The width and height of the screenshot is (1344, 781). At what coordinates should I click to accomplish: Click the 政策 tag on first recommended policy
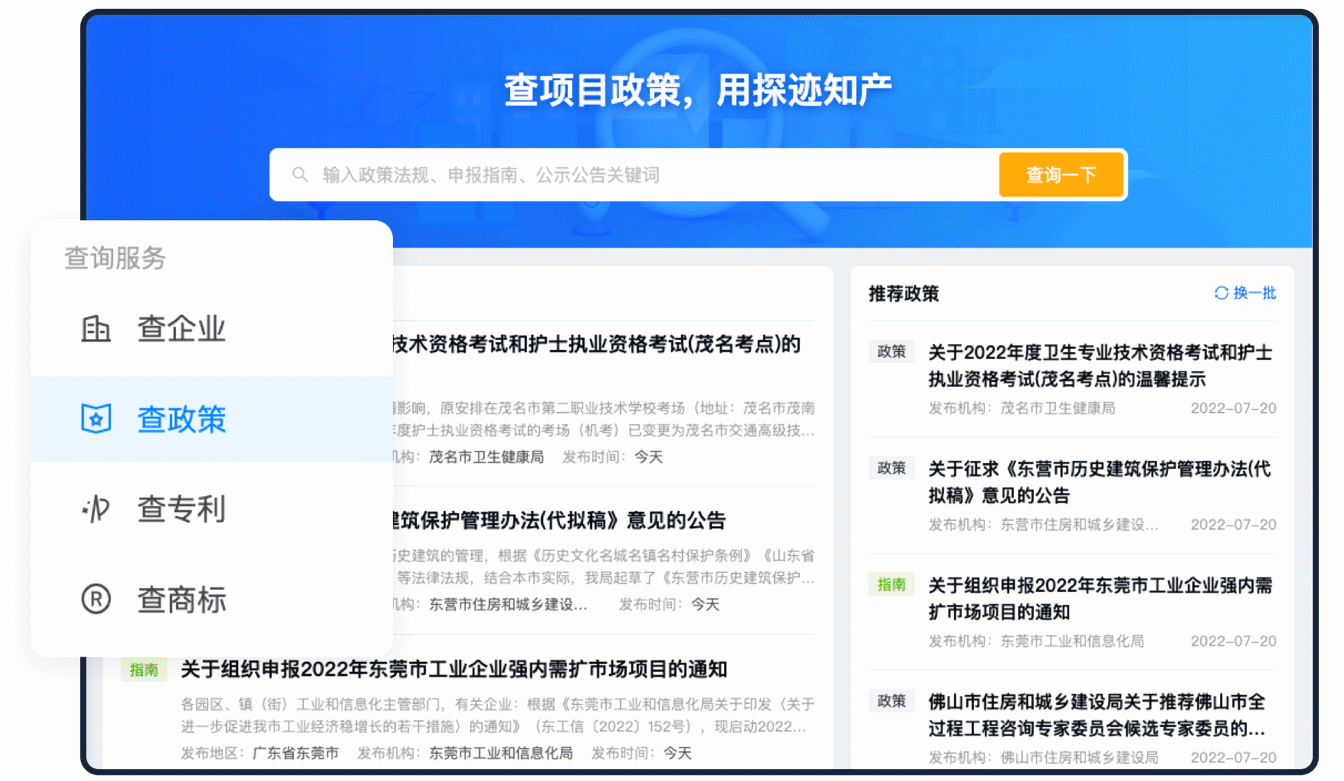click(x=891, y=352)
